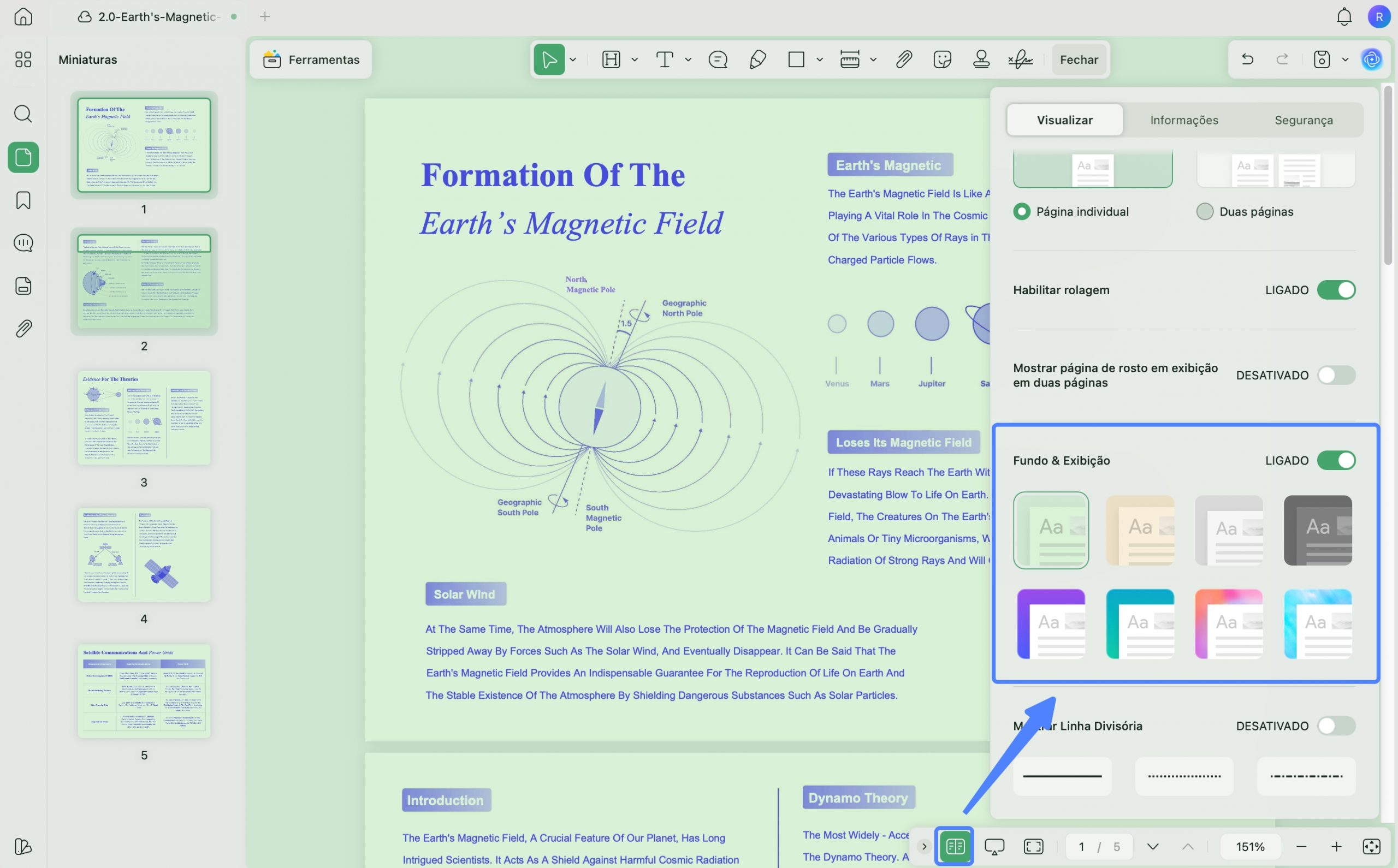Select the dotted divider line style
The image size is (1398, 868).
tap(1184, 776)
